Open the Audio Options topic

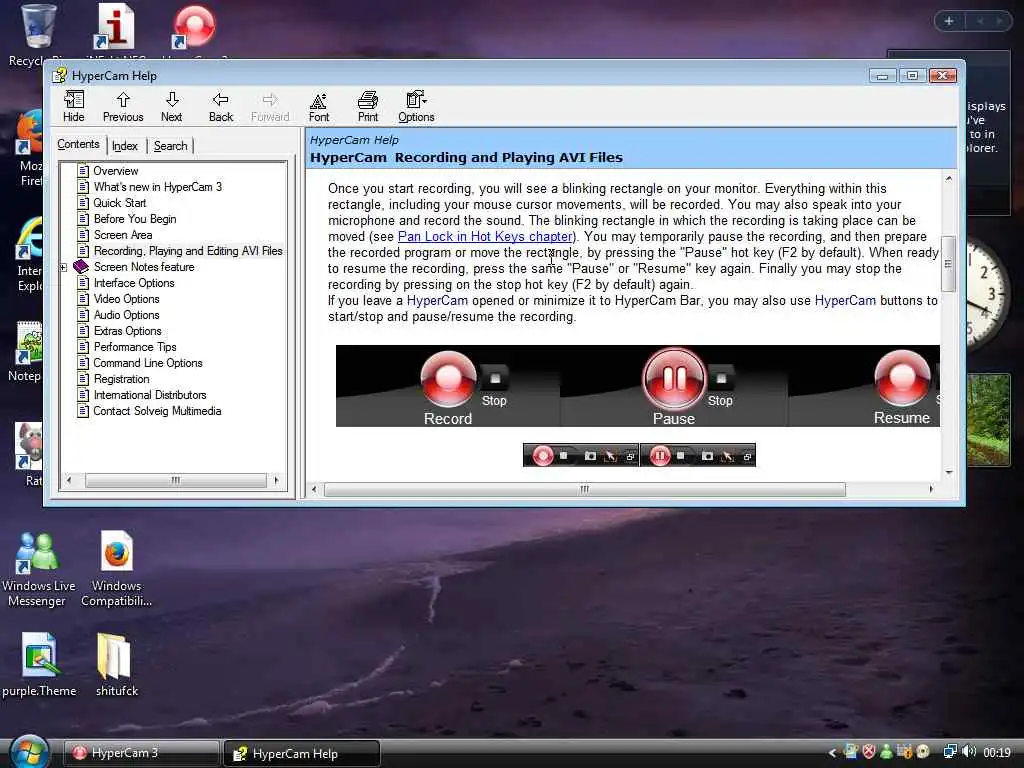tap(127, 315)
